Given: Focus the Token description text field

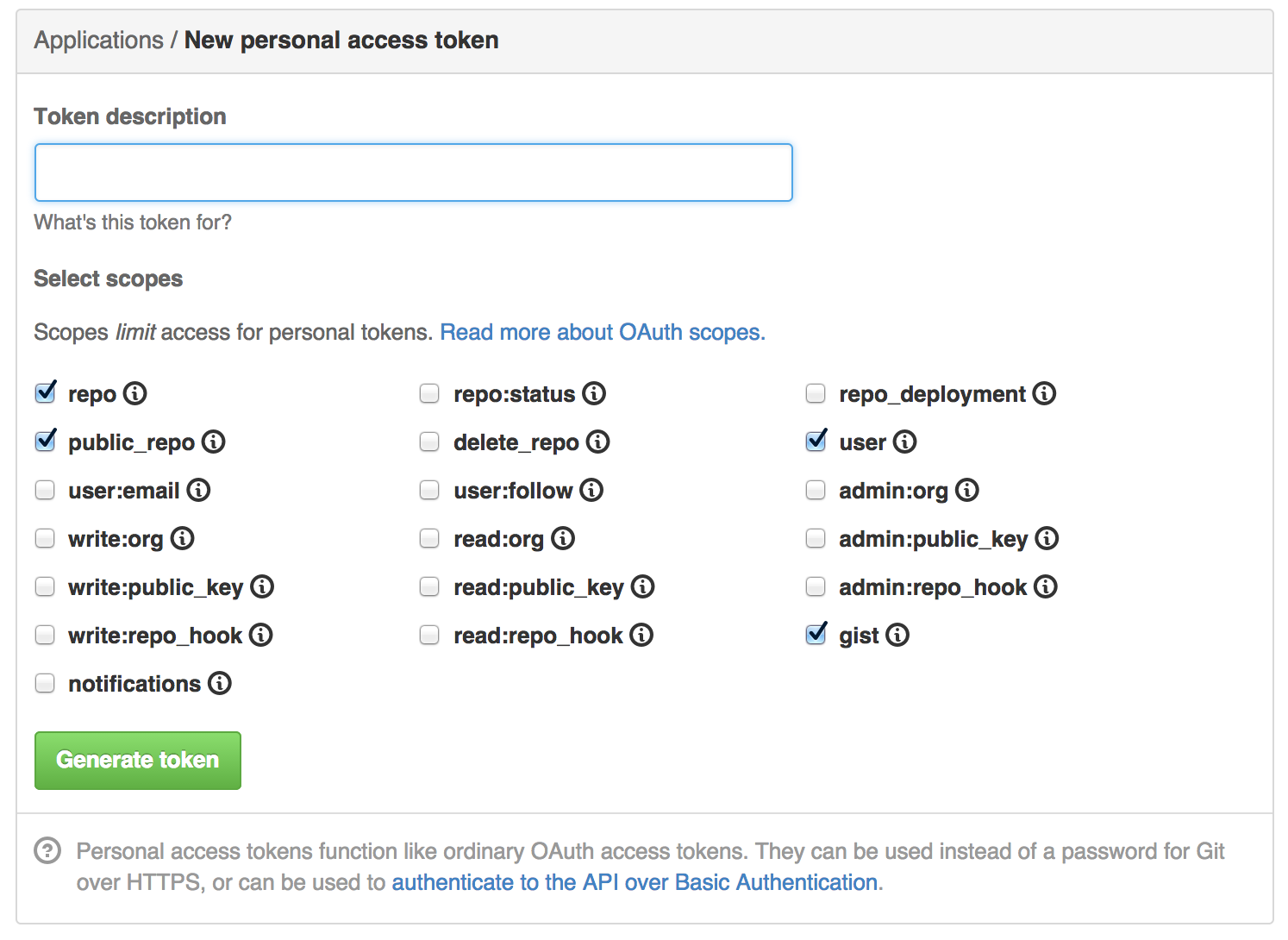Looking at the screenshot, I should click(414, 172).
